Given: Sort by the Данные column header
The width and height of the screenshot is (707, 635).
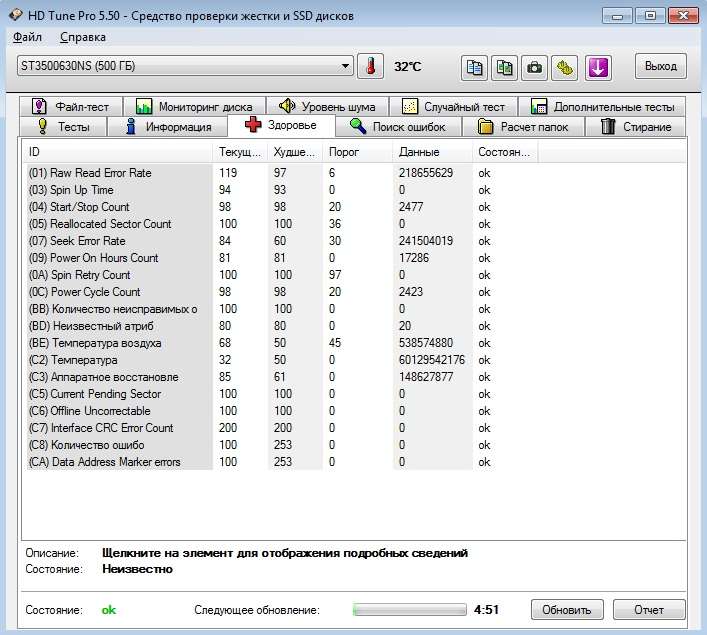Looking at the screenshot, I should [x=432, y=152].
